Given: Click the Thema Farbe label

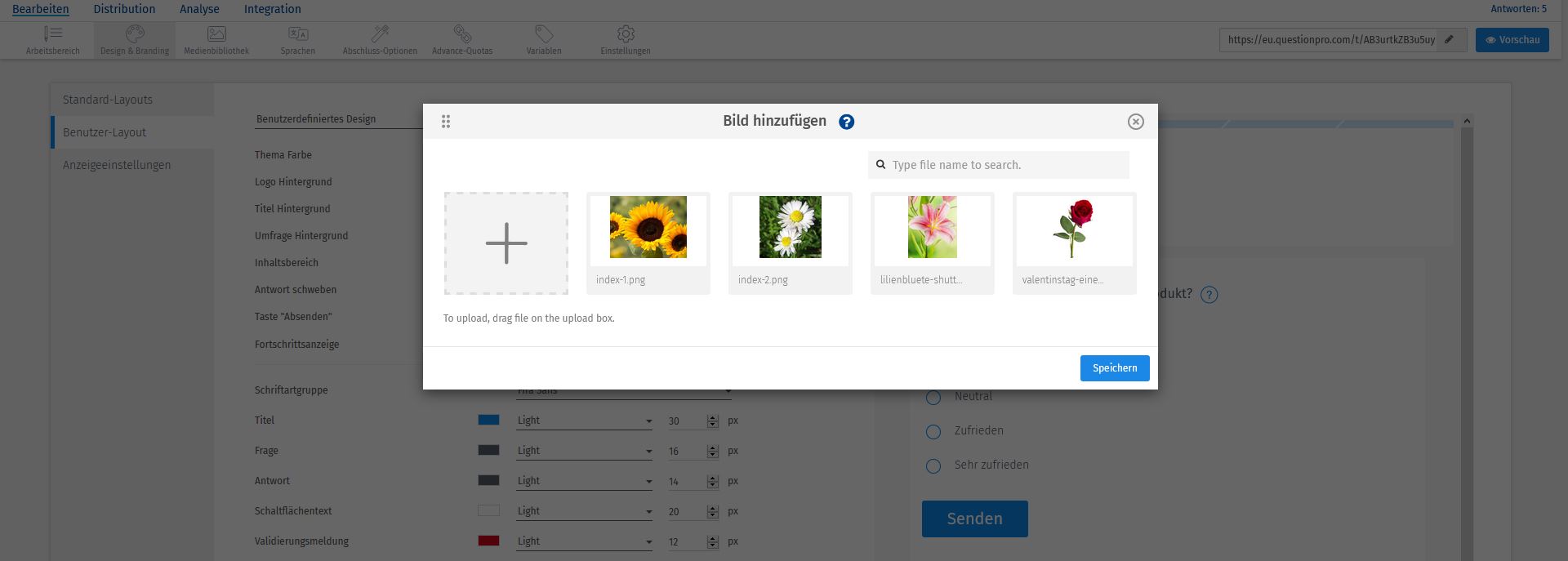Looking at the screenshot, I should (283, 155).
